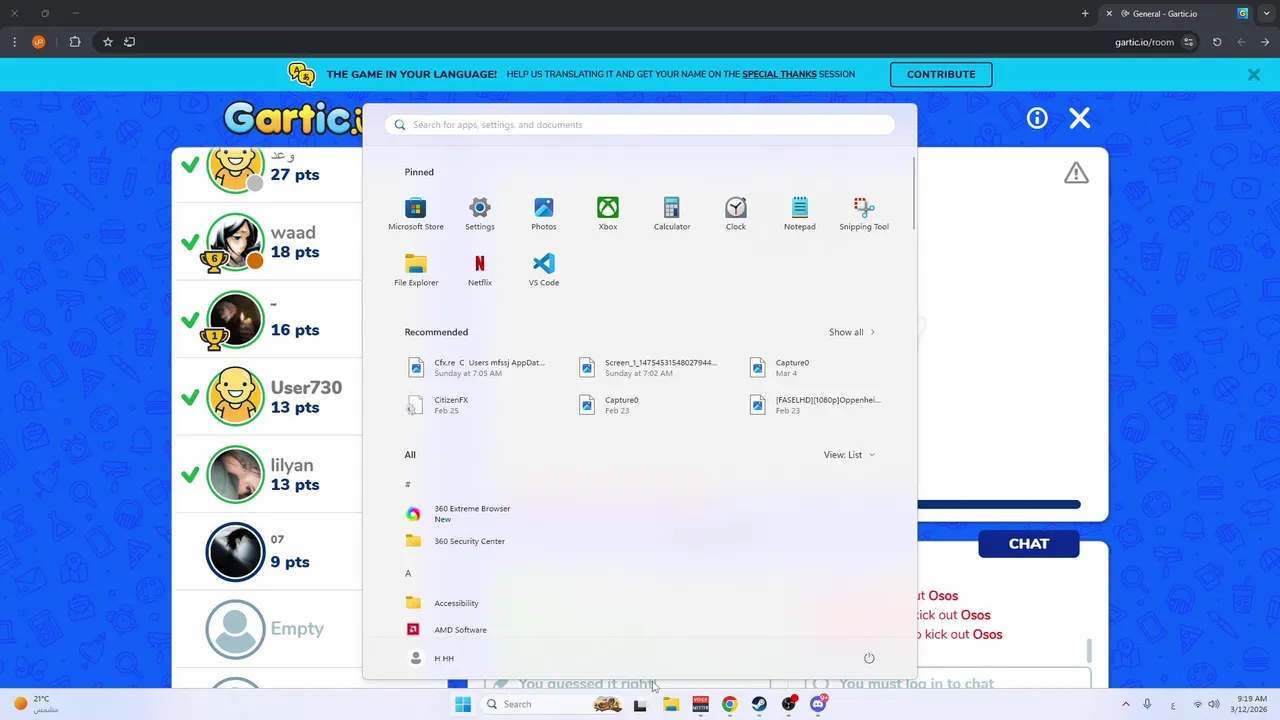Switch to the CHAT tab
Image resolution: width=1280 pixels, height=720 pixels.
pos(1028,544)
